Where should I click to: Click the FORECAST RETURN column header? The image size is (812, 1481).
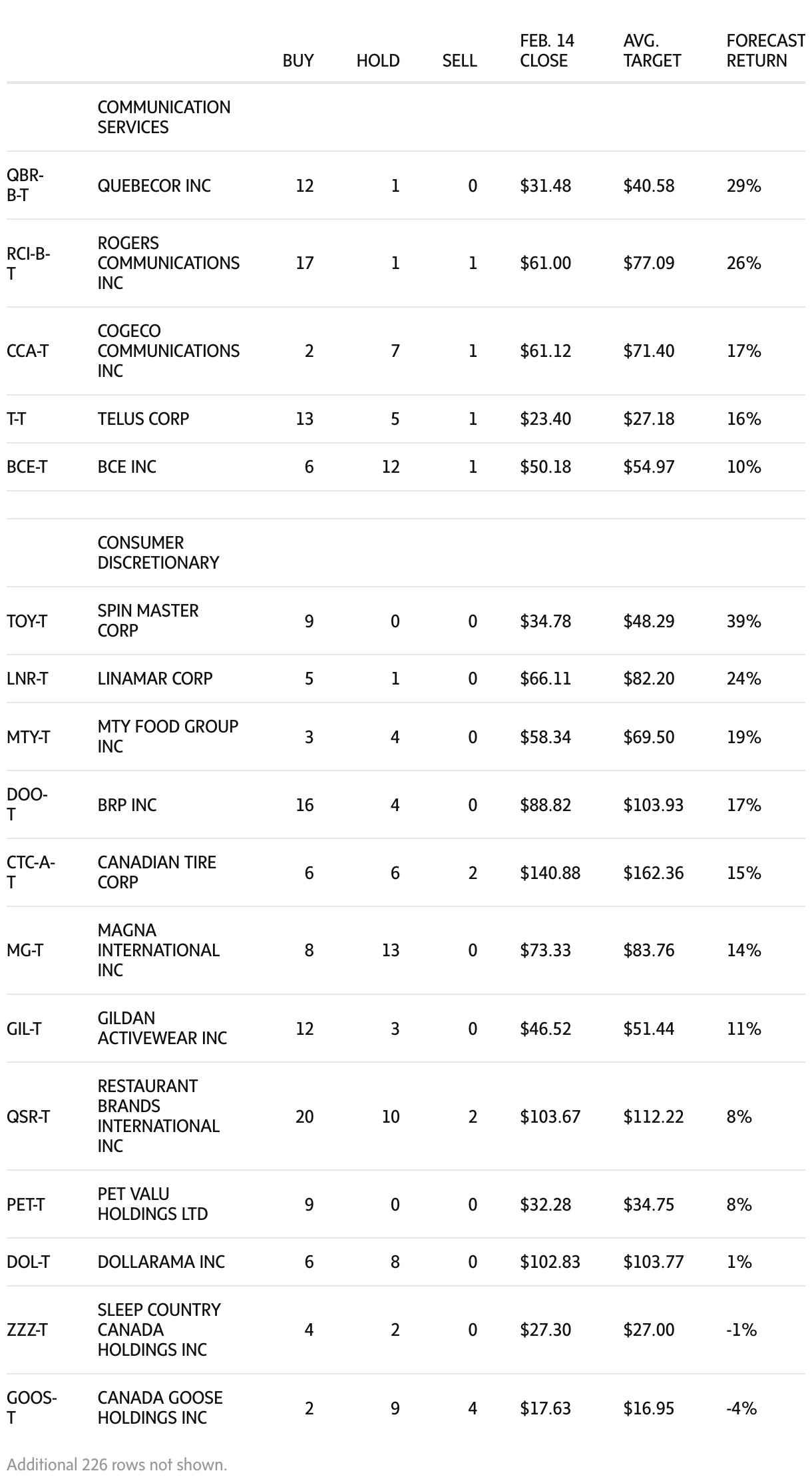[765, 51]
